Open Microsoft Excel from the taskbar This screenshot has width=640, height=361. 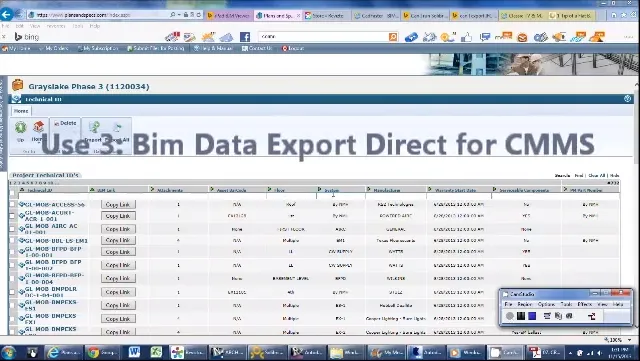coord(156,352)
